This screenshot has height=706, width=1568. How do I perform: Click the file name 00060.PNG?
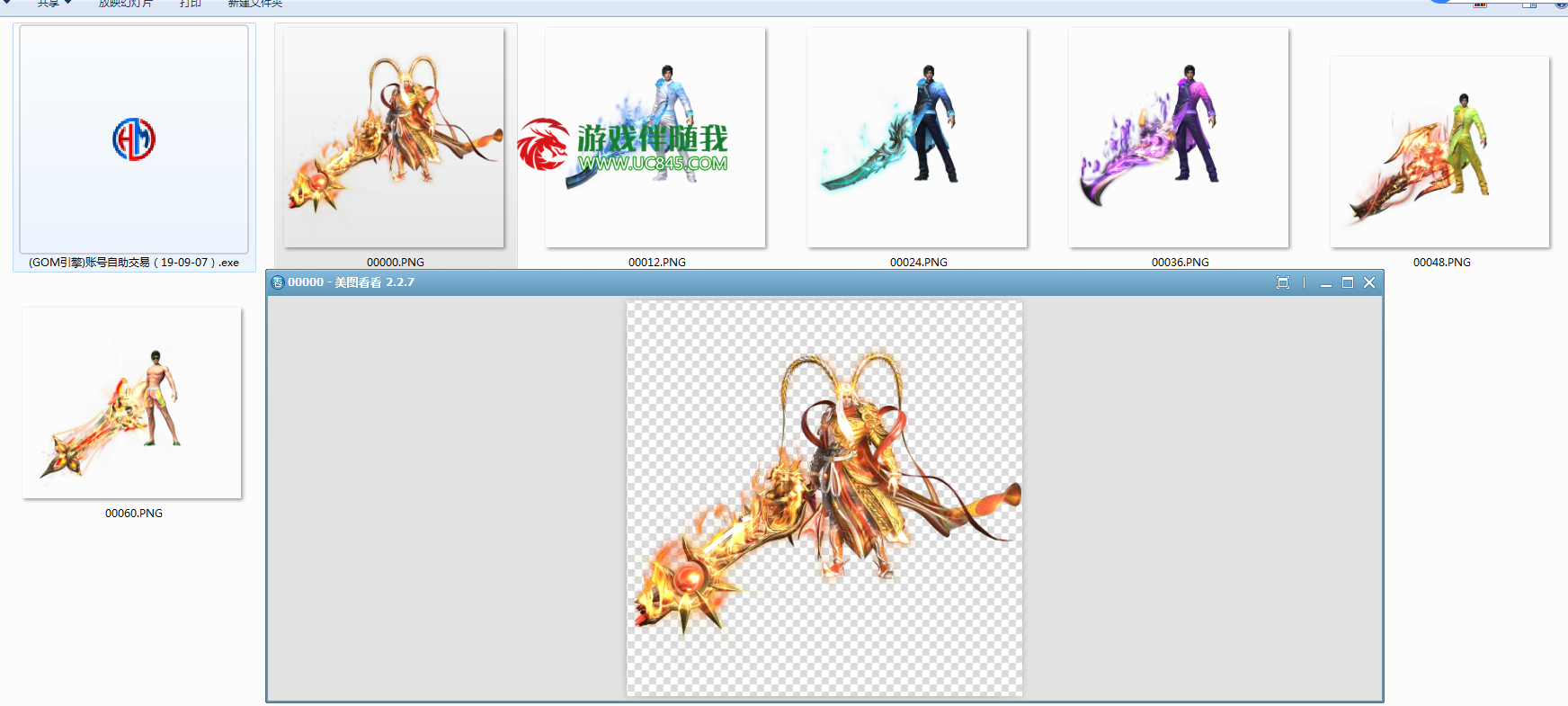(x=134, y=514)
